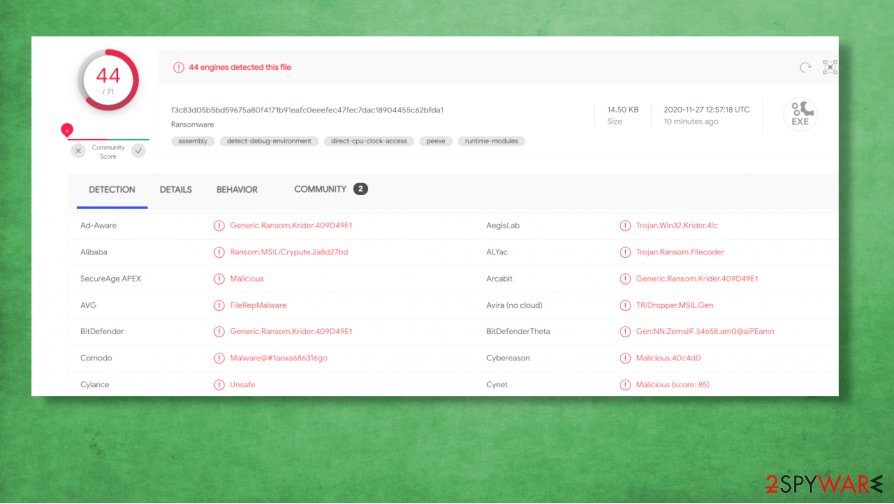Click the alert icon for Cylance result
The width and height of the screenshot is (894, 504).
tap(219, 385)
